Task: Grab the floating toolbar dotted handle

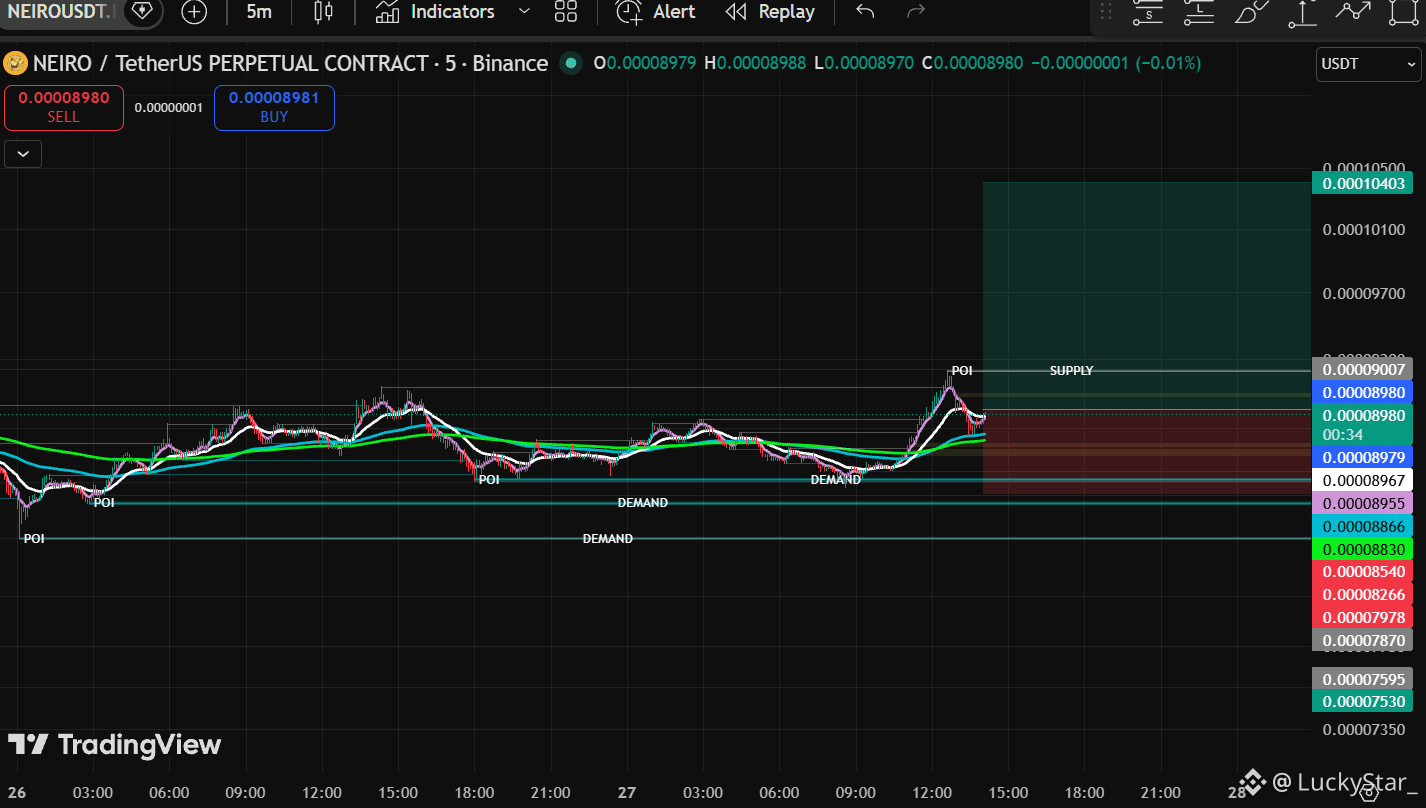Action: [x=1106, y=12]
